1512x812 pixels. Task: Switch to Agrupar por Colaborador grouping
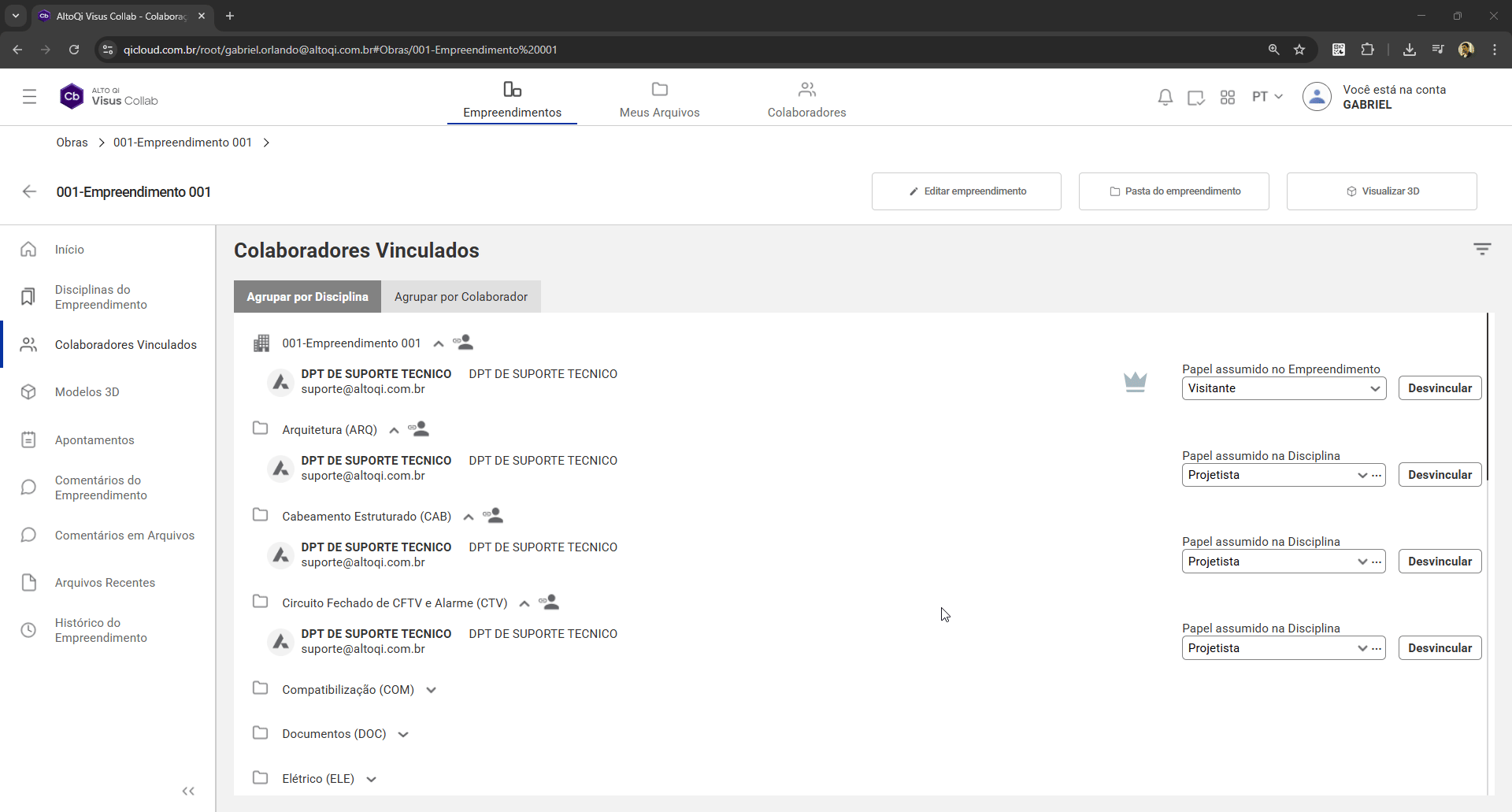461,297
